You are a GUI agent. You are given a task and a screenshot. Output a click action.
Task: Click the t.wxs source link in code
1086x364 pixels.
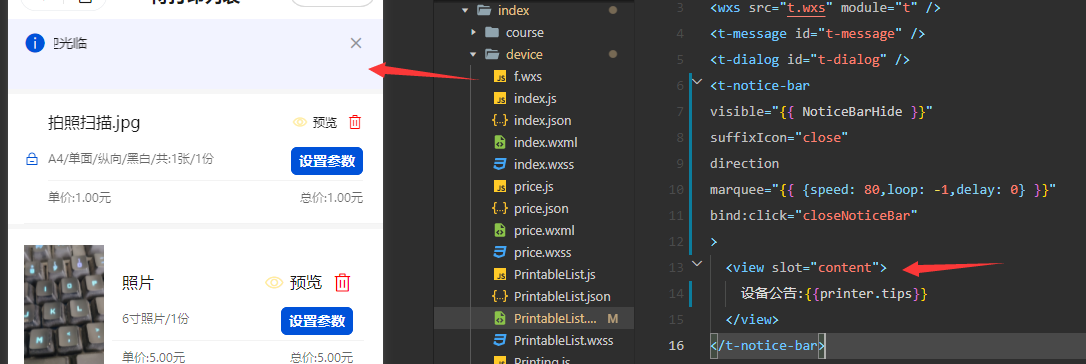coord(807,8)
